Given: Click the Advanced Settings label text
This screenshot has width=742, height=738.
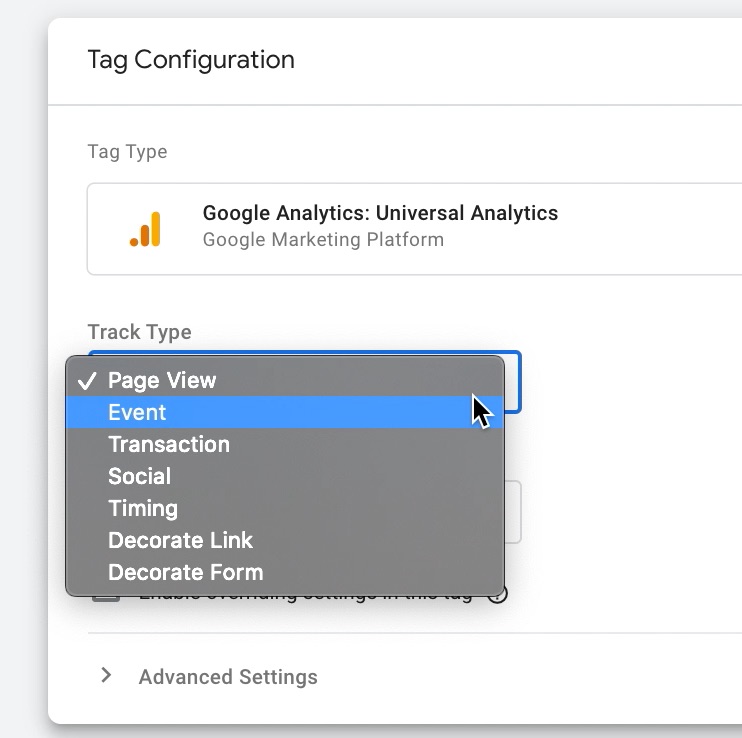Looking at the screenshot, I should tap(228, 677).
